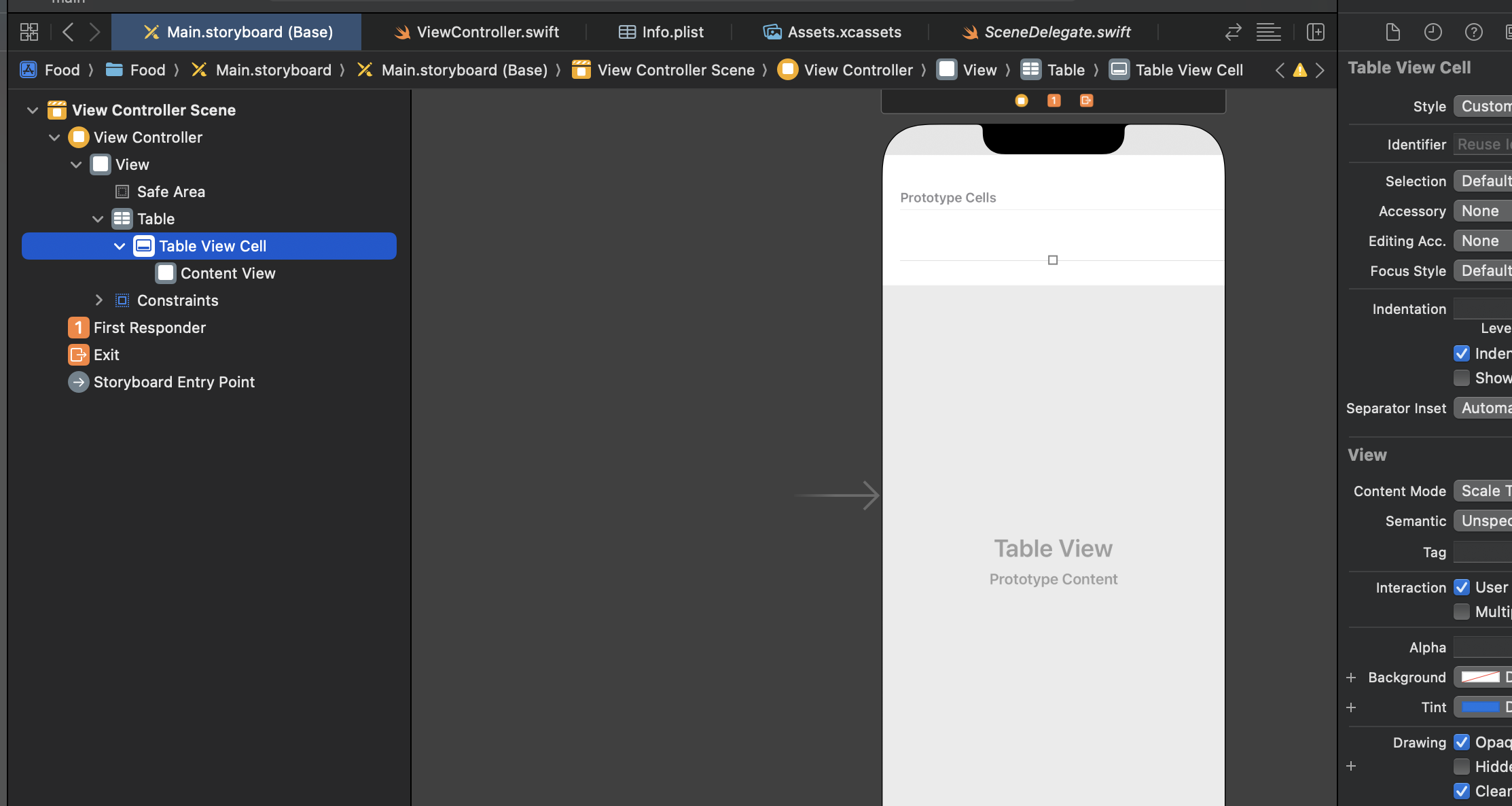Toggle User Interaction Enabled checkbox
The width and height of the screenshot is (1512, 806).
(1462, 587)
